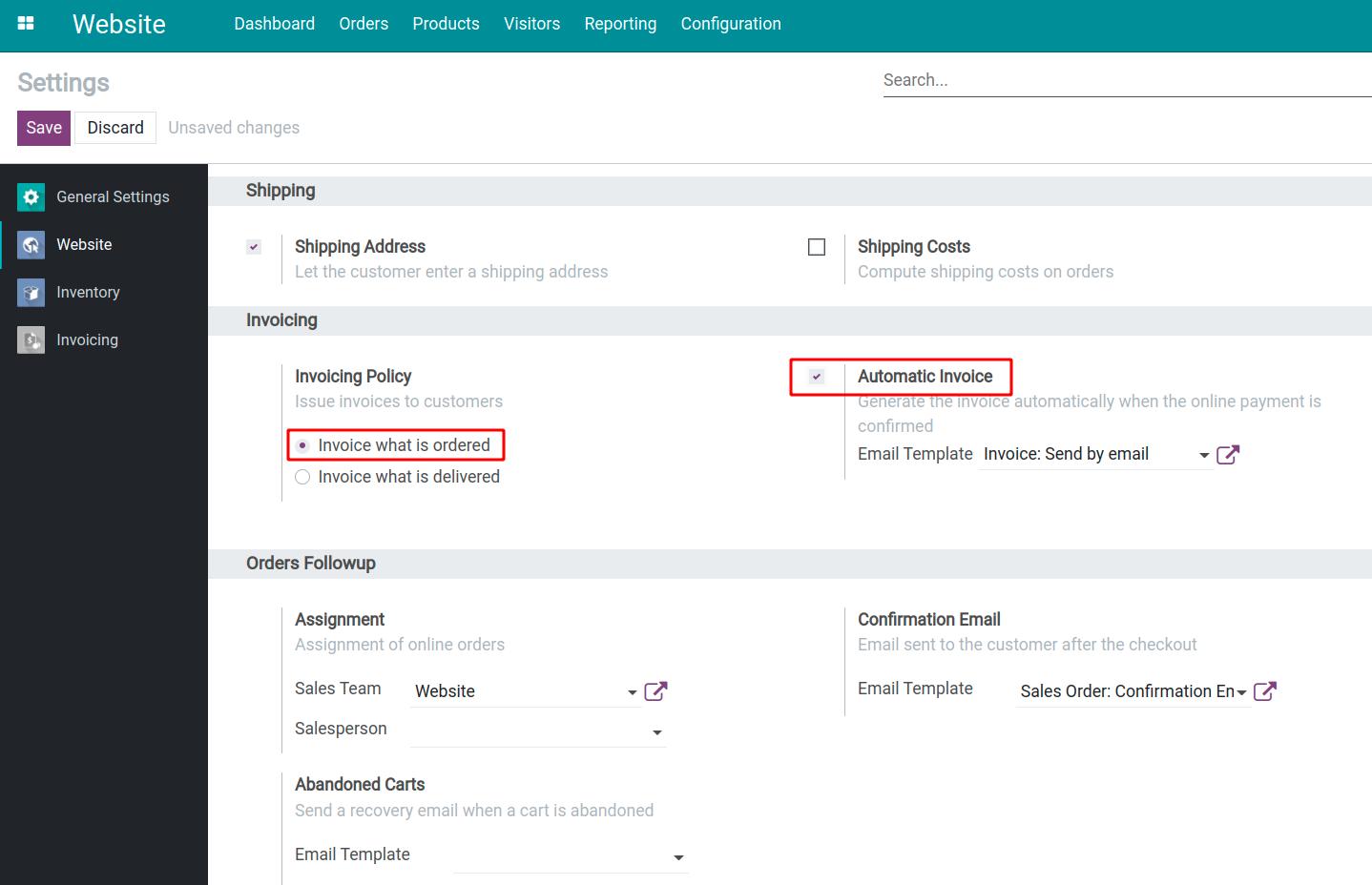Toggle the Shipping Address checkbox
Viewport: 1372px width, 885px height.
(254, 247)
